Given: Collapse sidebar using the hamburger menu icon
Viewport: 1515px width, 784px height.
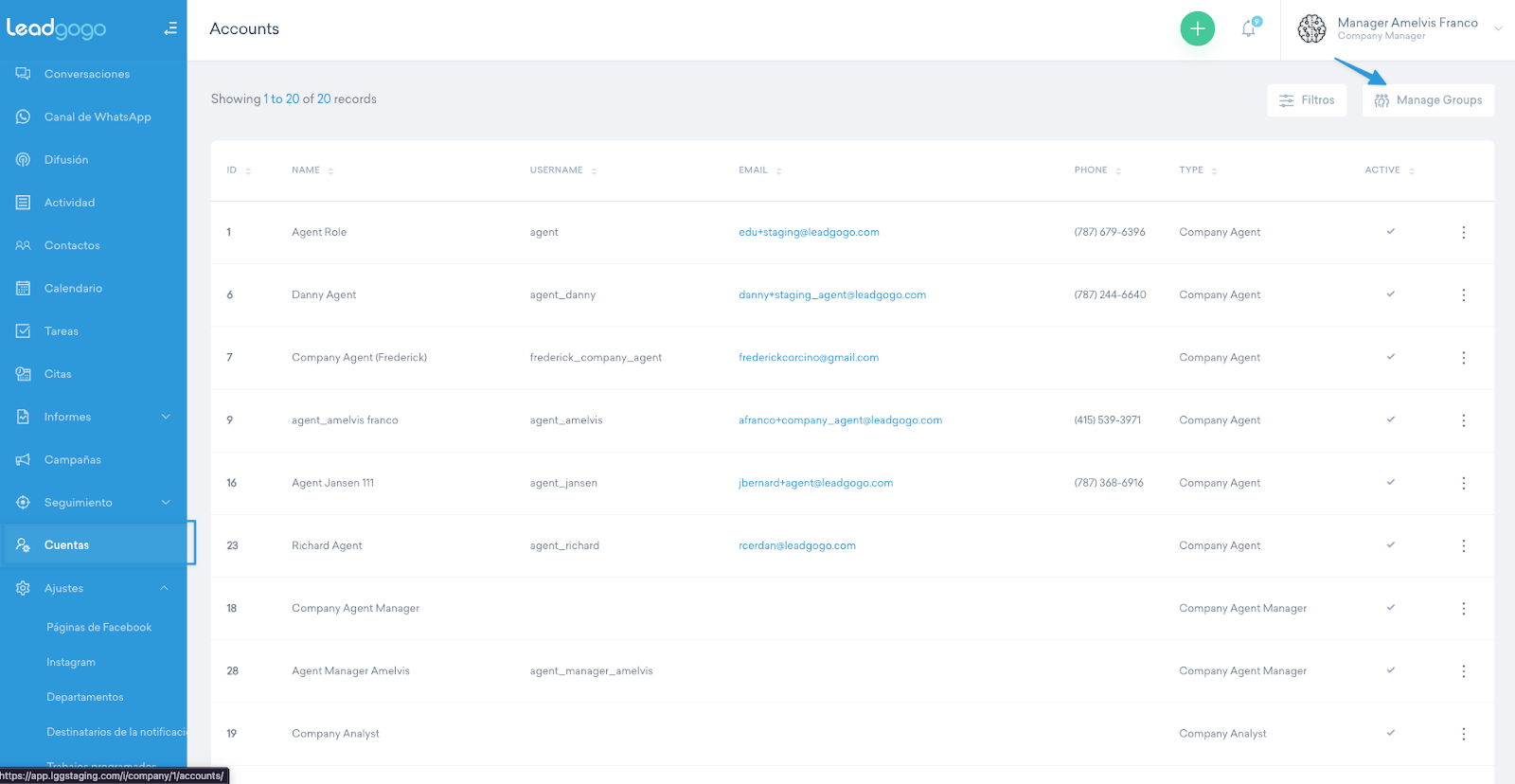Looking at the screenshot, I should click(x=170, y=28).
